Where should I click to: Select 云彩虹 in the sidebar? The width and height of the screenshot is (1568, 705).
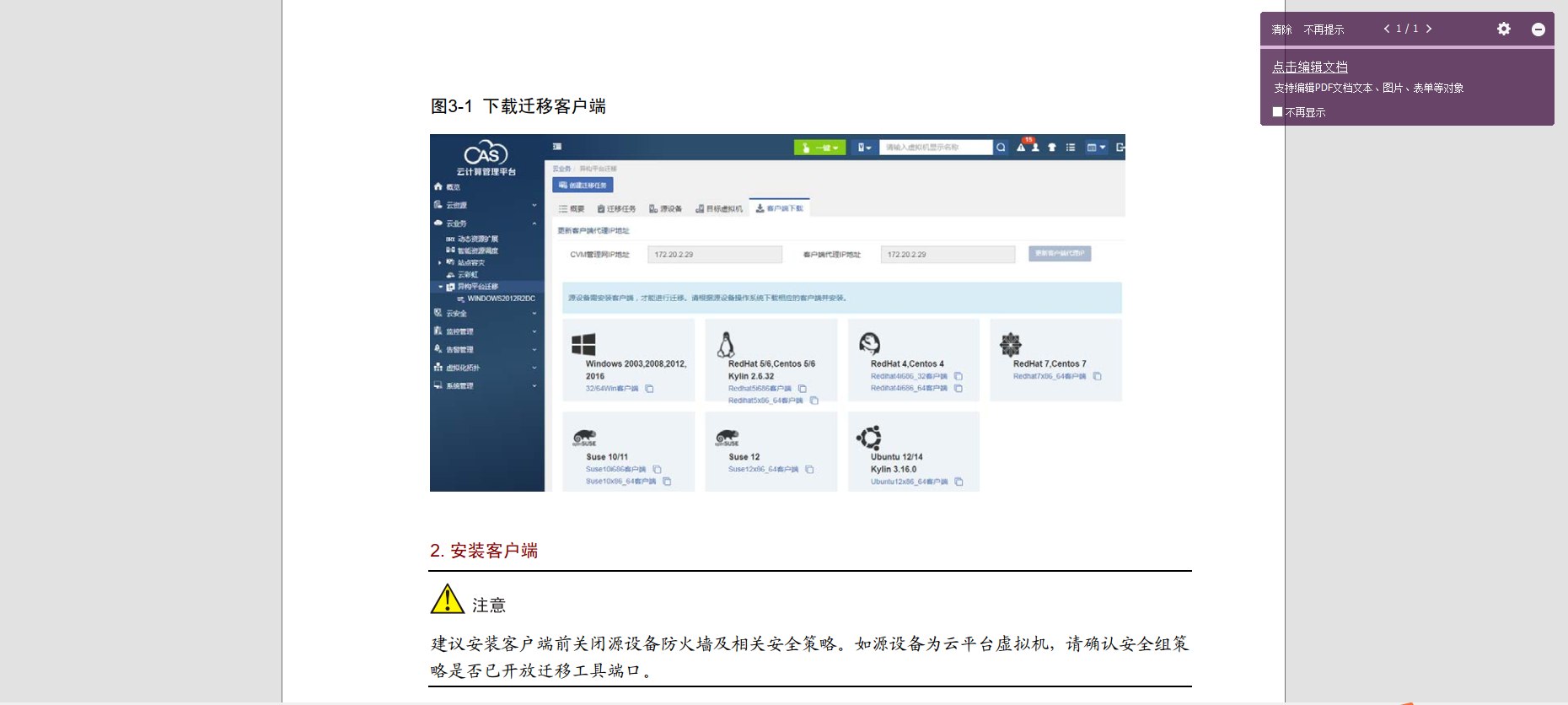click(468, 275)
